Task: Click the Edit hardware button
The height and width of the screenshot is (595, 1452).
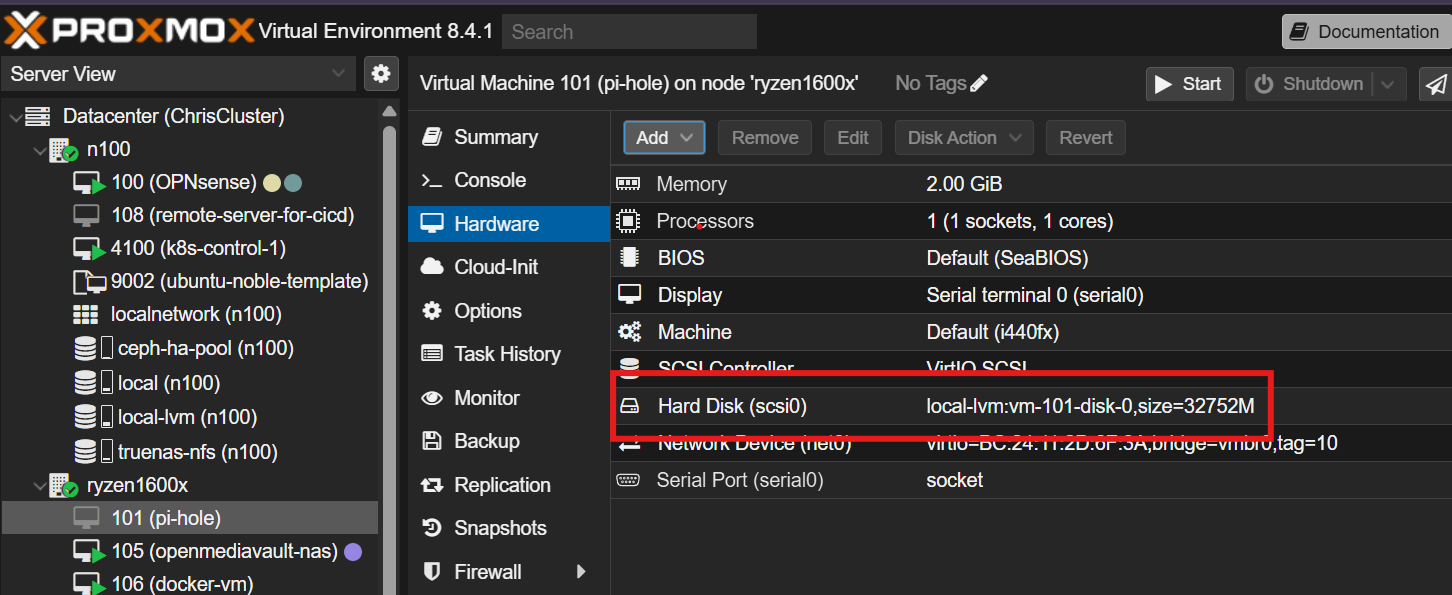Action: pyautogui.click(x=853, y=138)
